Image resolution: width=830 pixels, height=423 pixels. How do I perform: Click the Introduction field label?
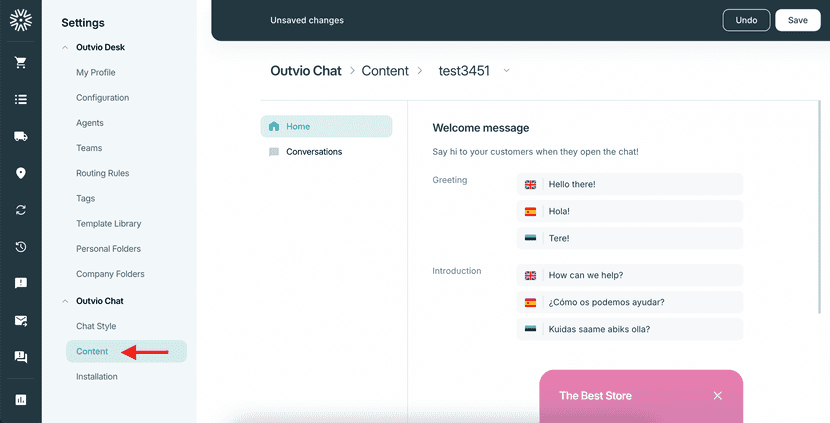(x=457, y=271)
